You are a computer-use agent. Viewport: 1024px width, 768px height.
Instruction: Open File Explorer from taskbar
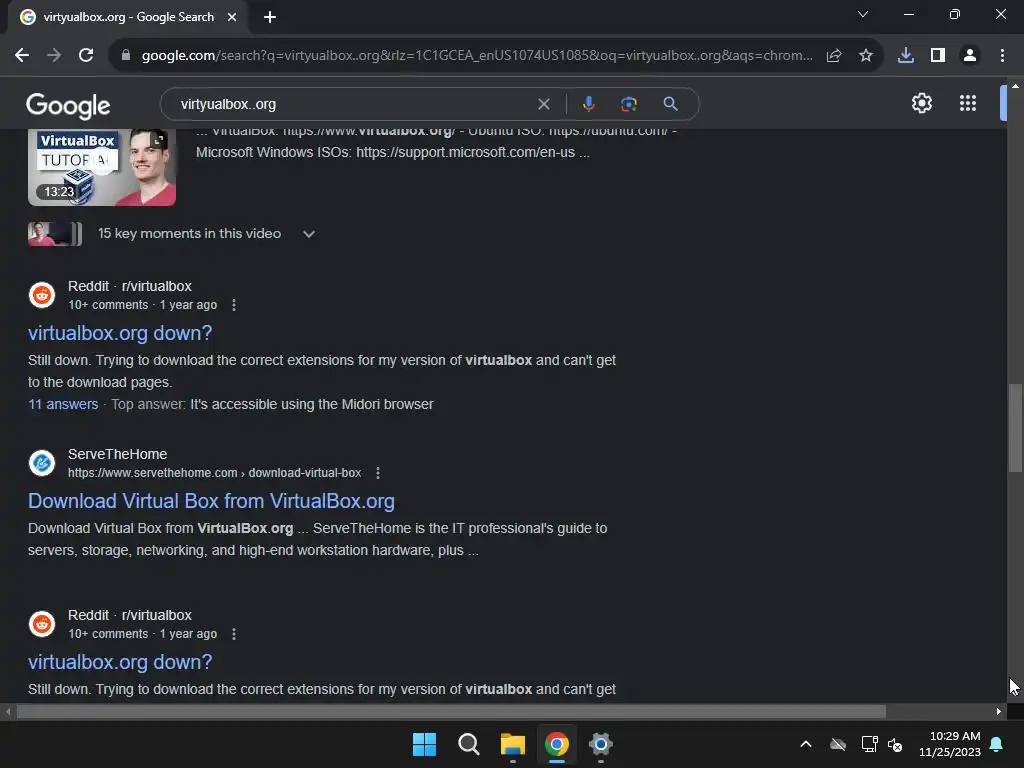(513, 744)
